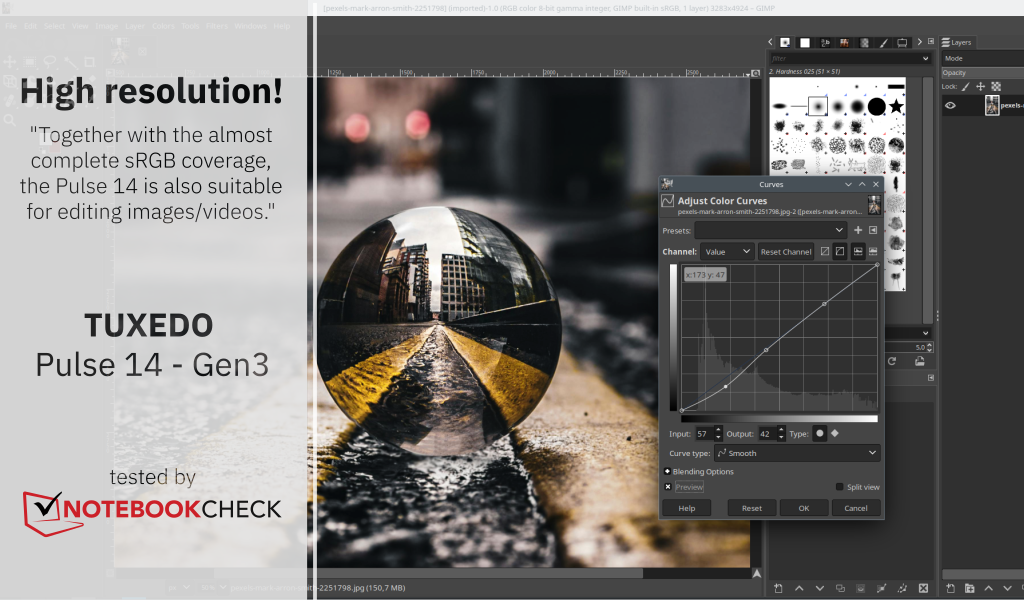The image size is (1024, 600).
Task: Click the curves Input value field
Action: 703,433
